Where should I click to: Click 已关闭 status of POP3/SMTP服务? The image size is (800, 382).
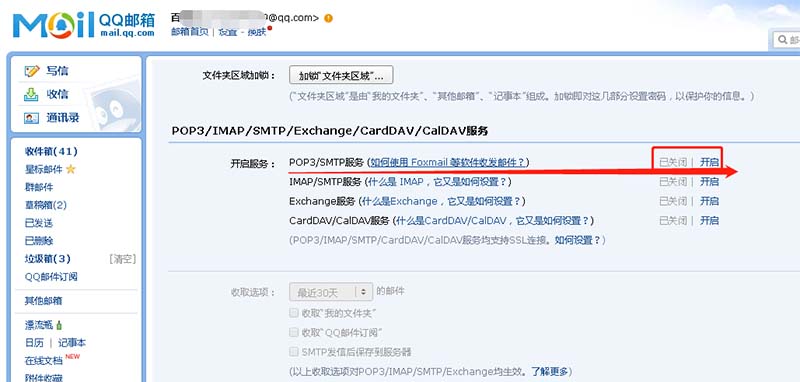click(673, 162)
